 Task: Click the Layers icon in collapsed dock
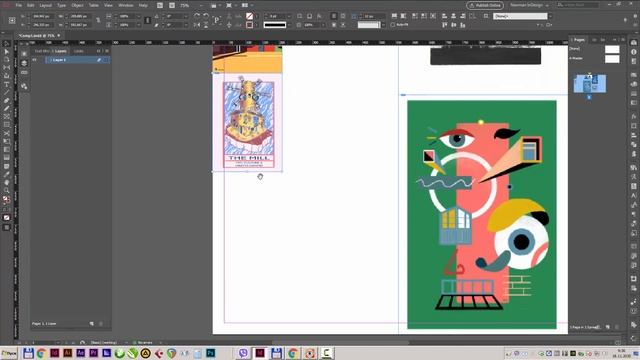click(24, 63)
